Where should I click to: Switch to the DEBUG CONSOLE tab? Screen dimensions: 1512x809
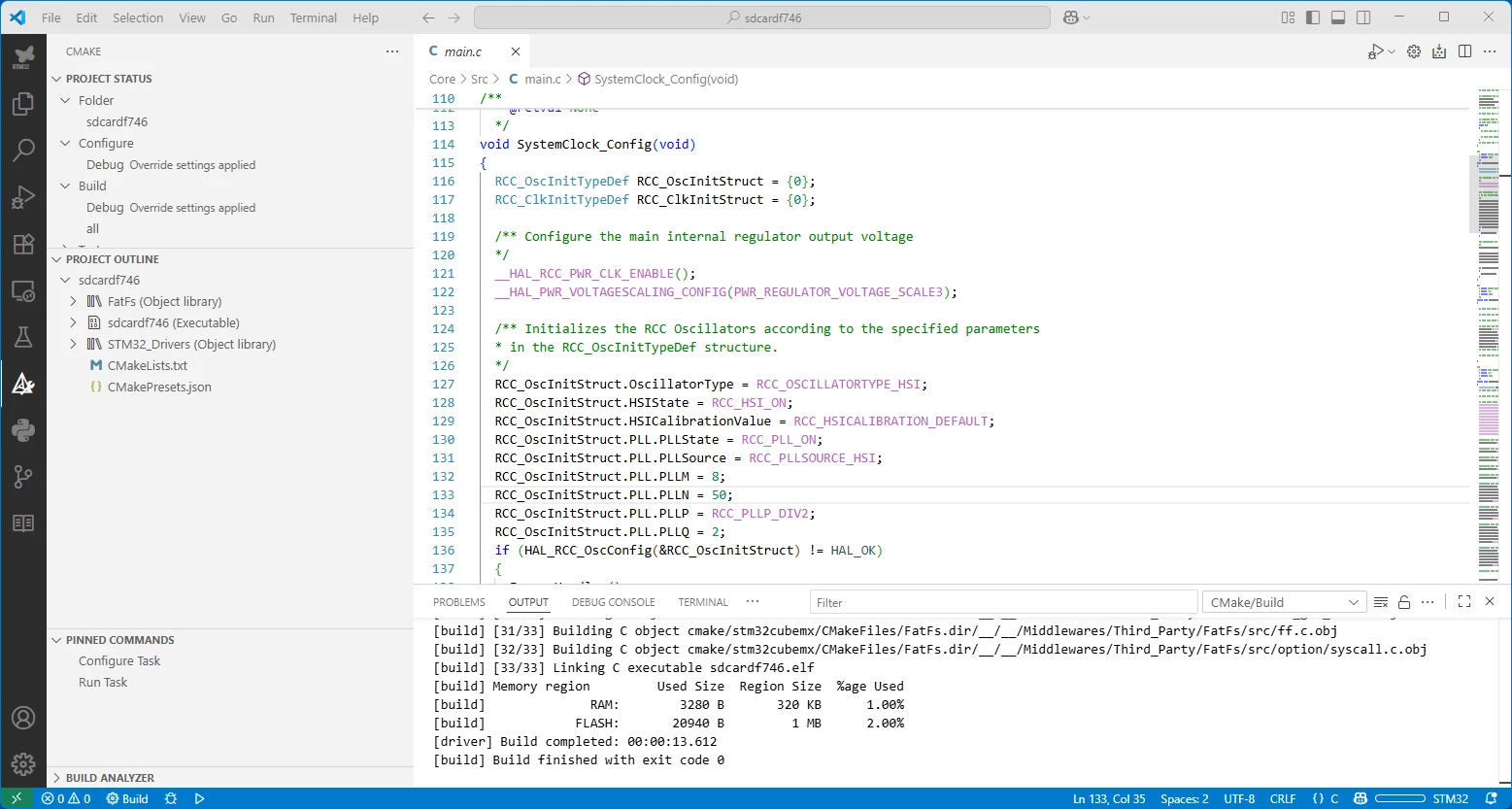pyautogui.click(x=614, y=602)
